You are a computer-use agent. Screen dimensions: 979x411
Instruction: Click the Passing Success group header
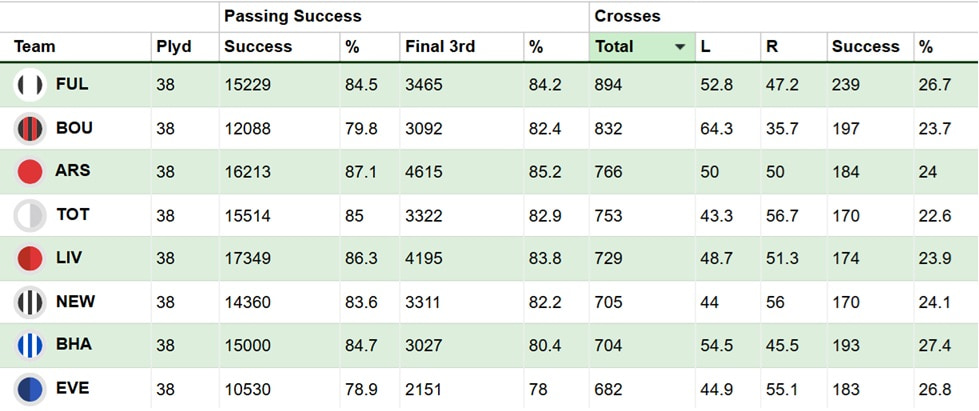(x=292, y=16)
